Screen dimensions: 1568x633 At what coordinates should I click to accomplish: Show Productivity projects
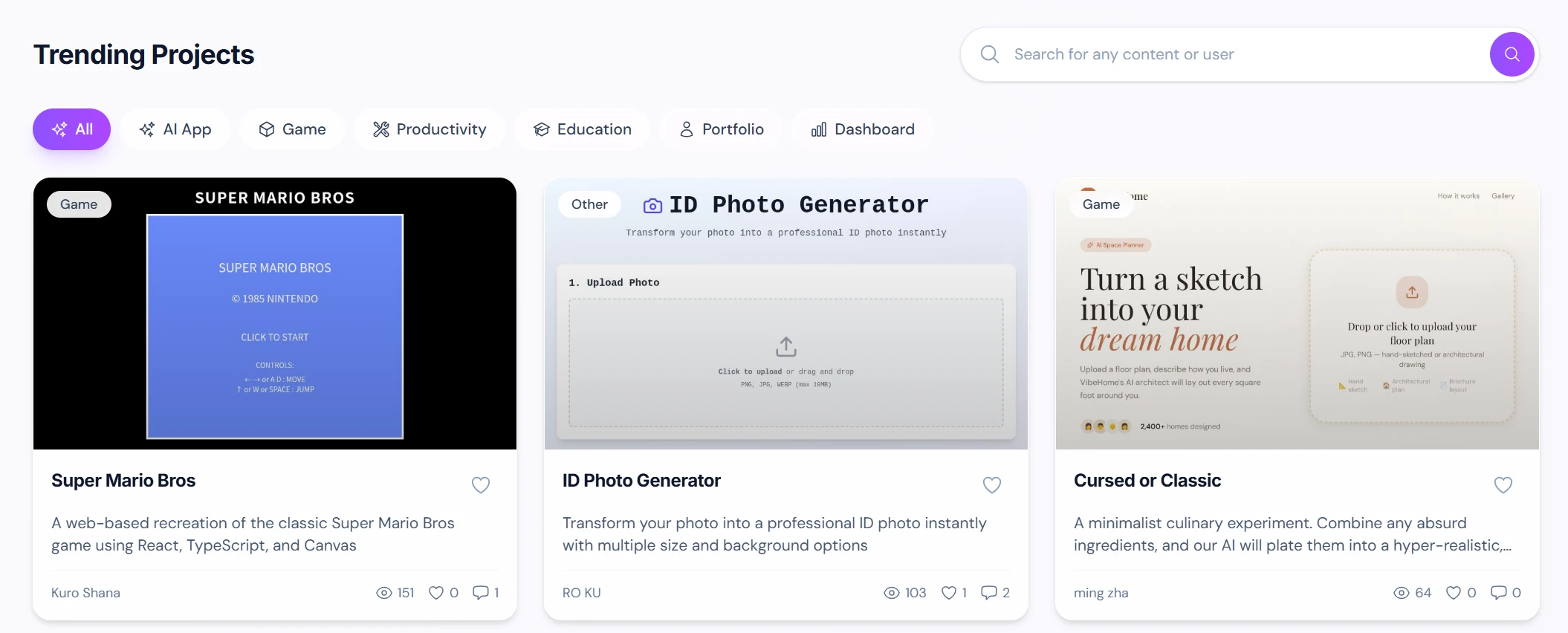430,129
